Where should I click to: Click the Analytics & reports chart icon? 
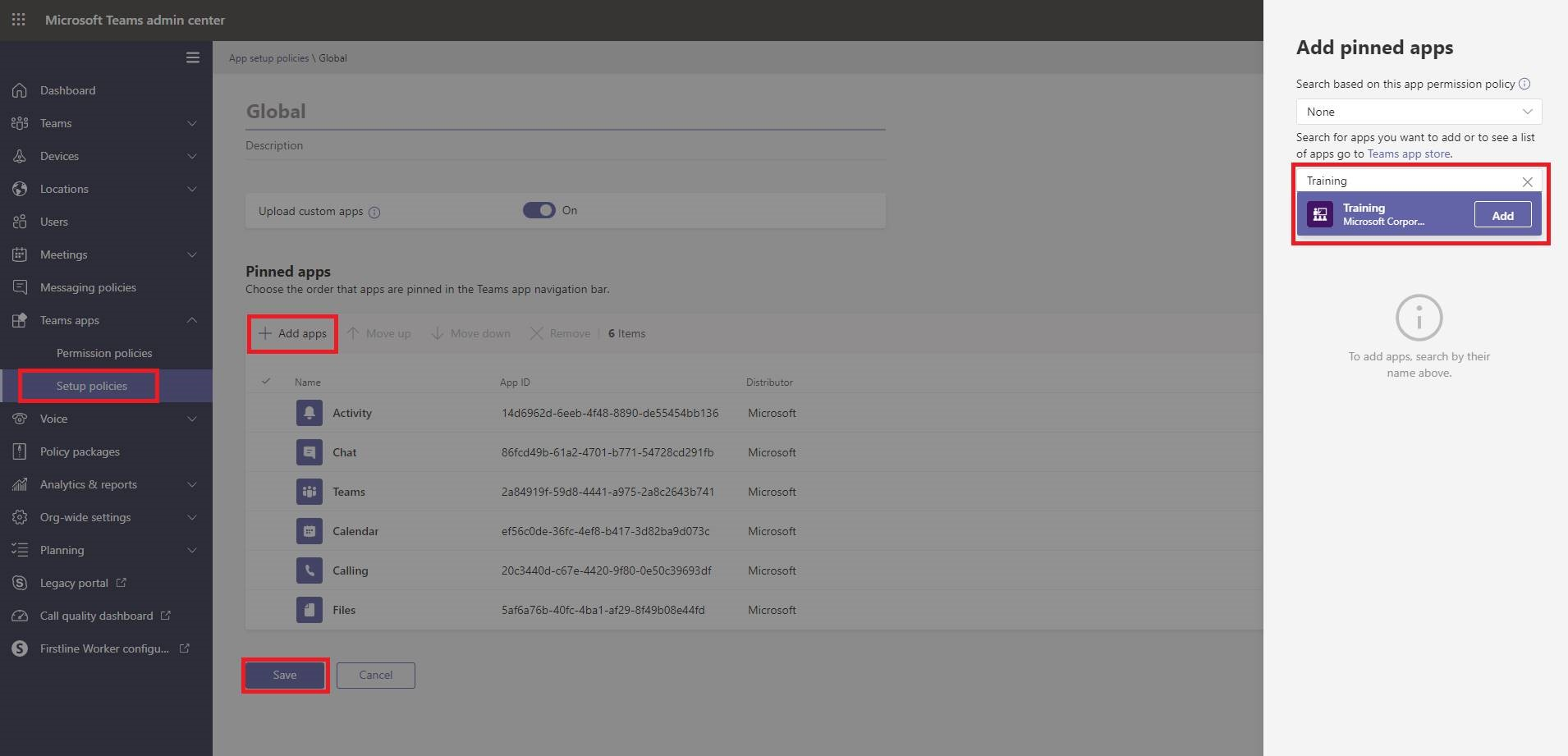tap(20, 484)
